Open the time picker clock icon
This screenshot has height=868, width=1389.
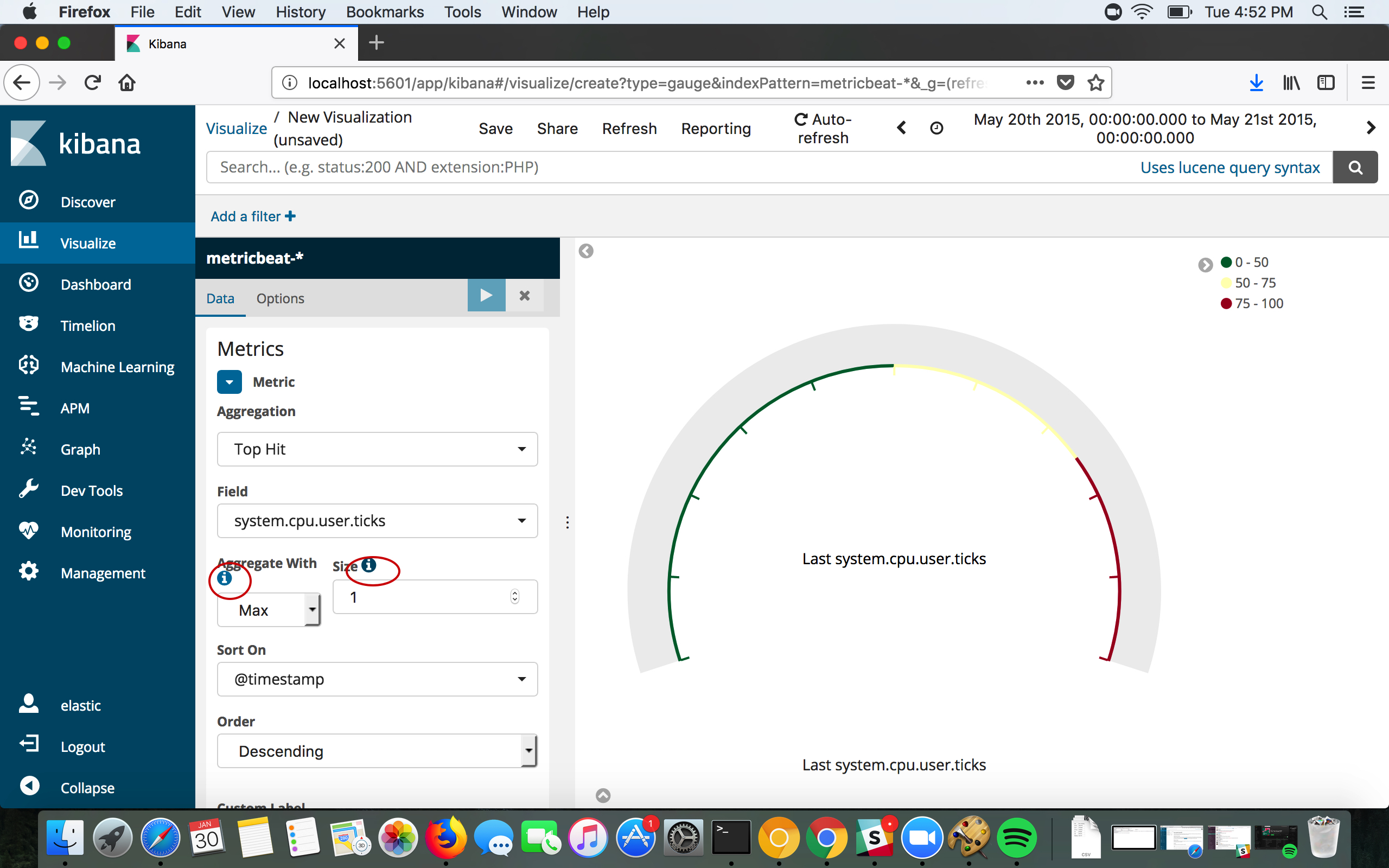coord(936,128)
